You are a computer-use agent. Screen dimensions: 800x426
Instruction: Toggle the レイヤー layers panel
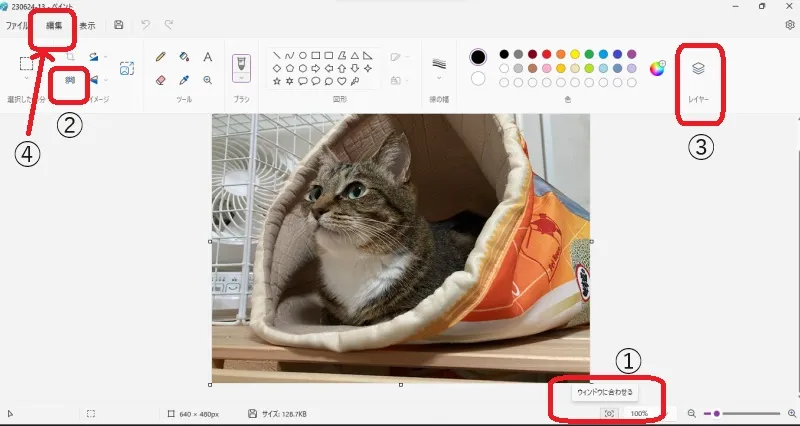click(x=698, y=68)
